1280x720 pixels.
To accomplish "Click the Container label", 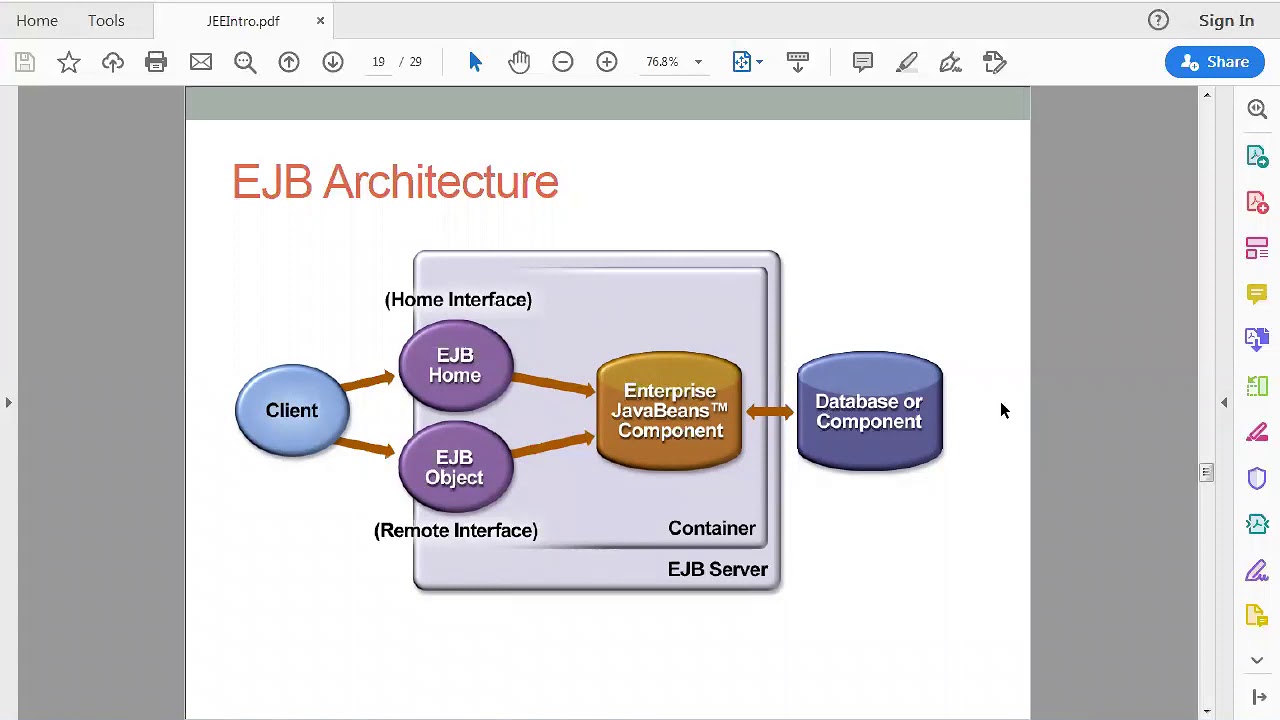I will tap(712, 528).
